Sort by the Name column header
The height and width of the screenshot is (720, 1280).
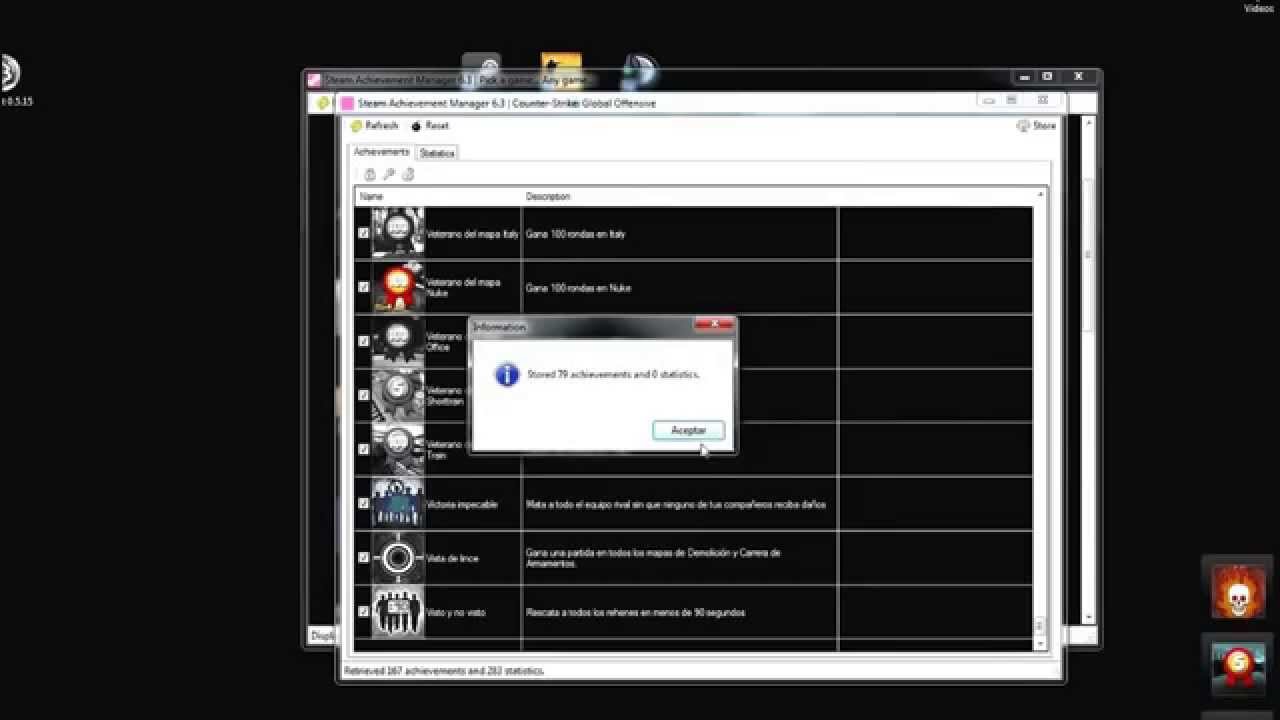[x=438, y=196]
